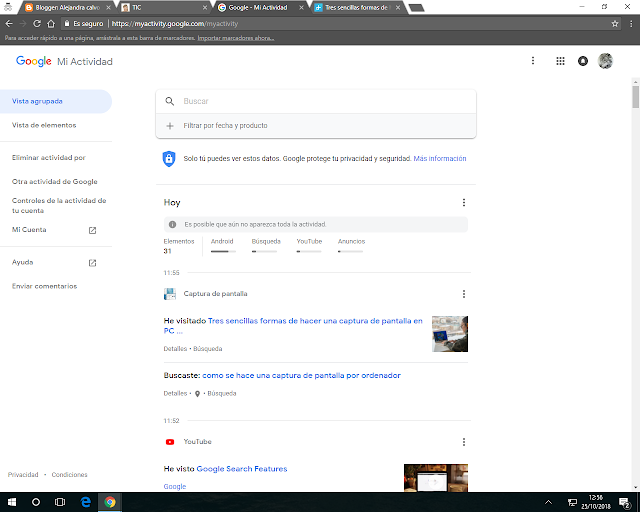Filter activity by Android
Viewport: 640px width, 512px height.
pyautogui.click(x=223, y=246)
